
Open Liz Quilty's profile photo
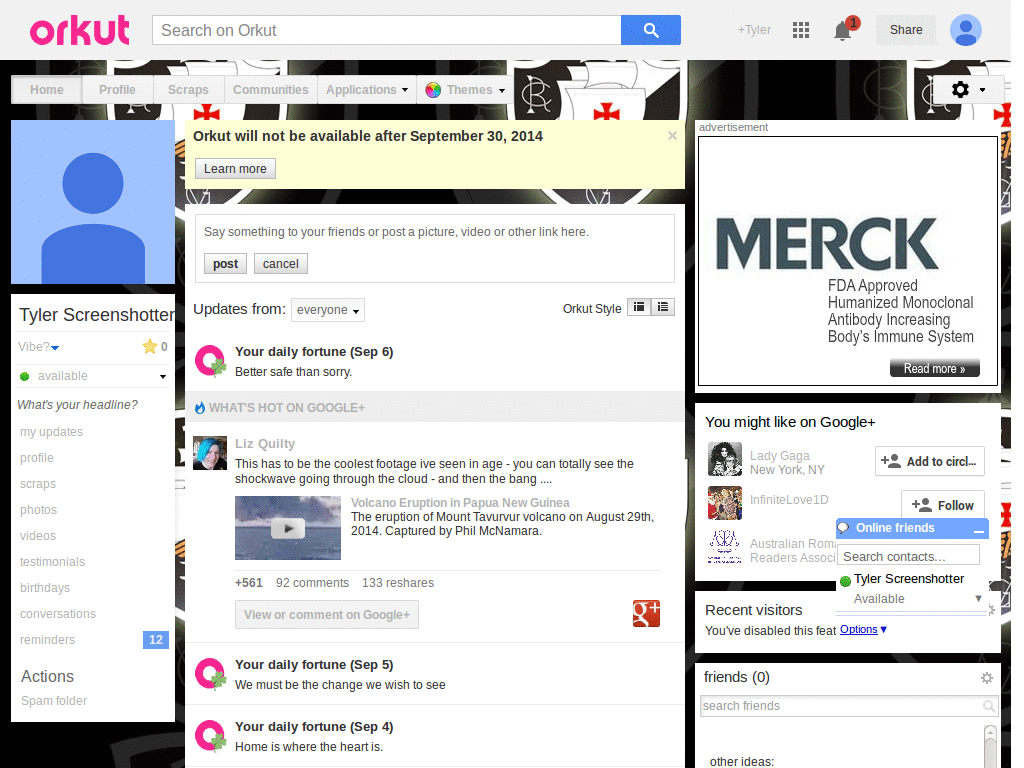(x=210, y=453)
